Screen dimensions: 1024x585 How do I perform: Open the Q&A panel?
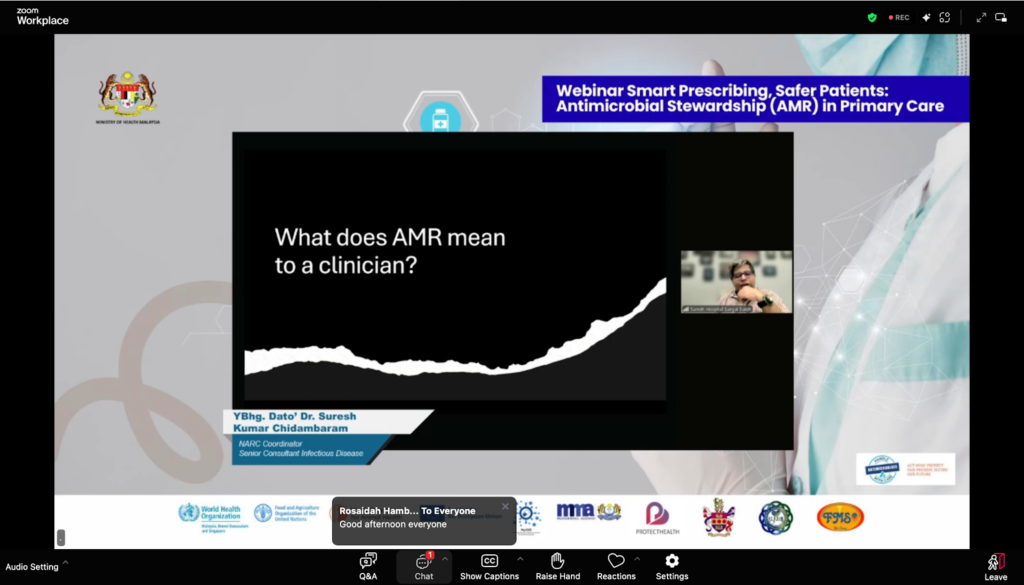pyautogui.click(x=368, y=566)
